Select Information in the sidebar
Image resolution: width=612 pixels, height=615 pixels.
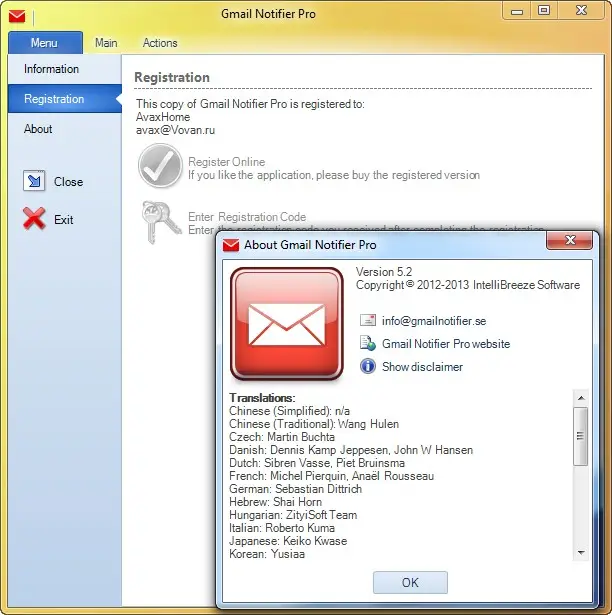65,69
